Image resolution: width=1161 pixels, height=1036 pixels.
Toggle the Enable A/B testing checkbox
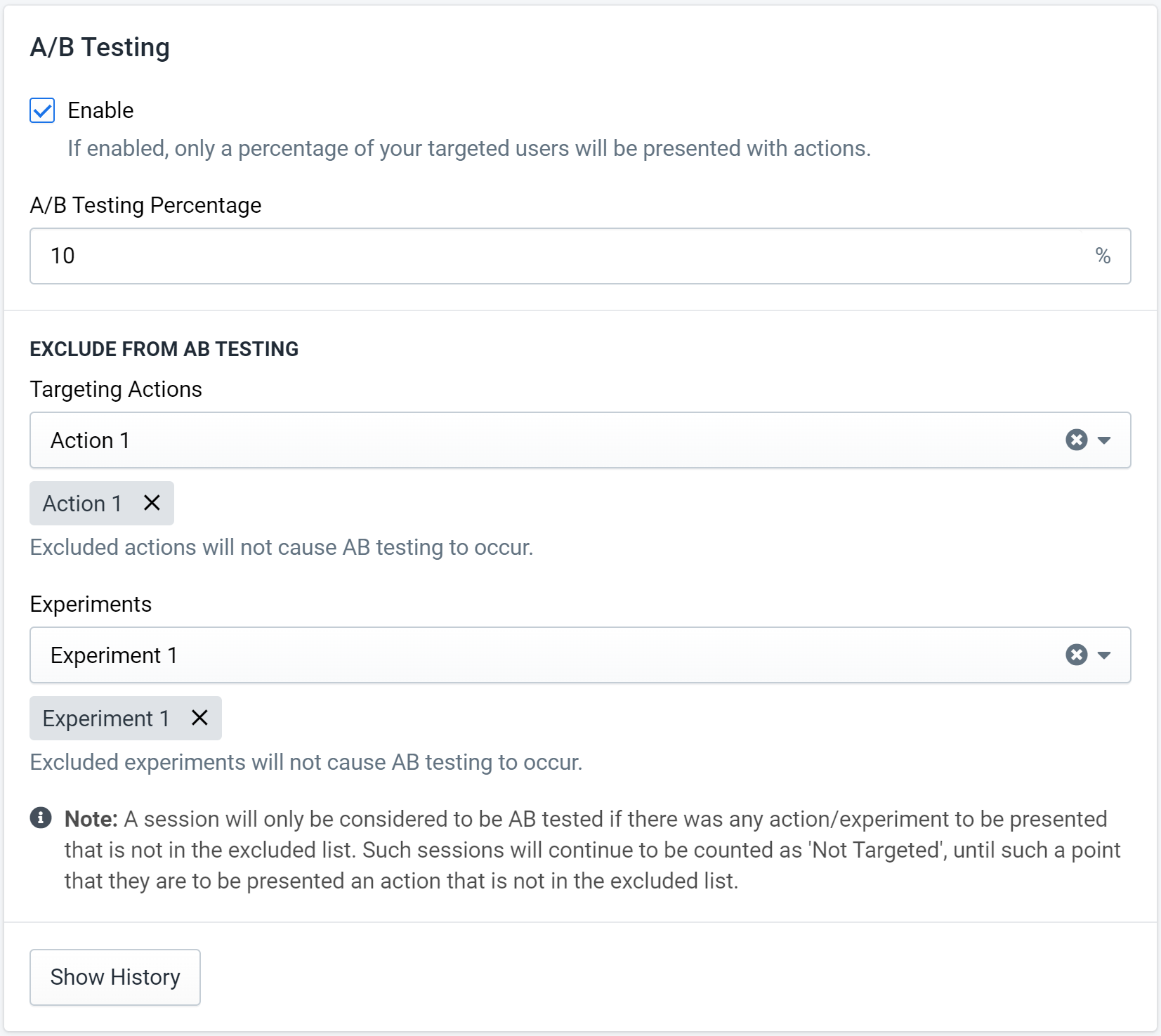[42, 110]
